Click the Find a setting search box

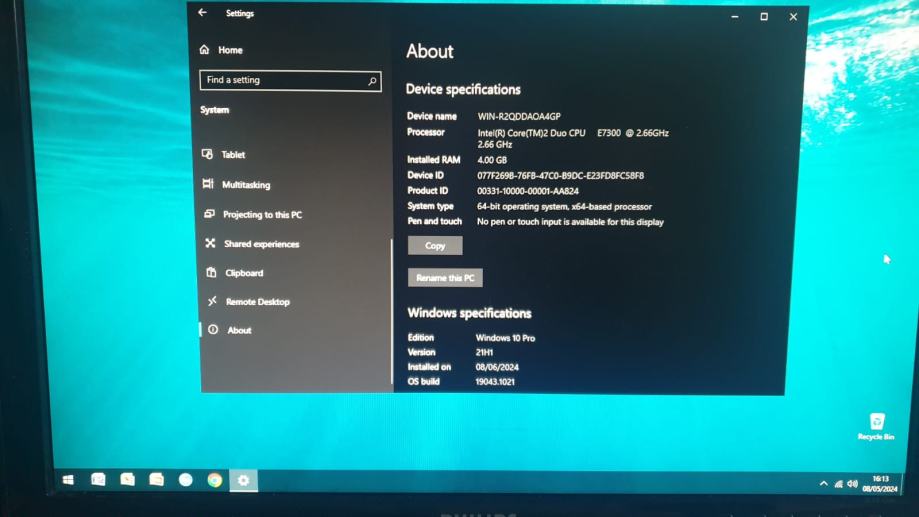click(290, 80)
